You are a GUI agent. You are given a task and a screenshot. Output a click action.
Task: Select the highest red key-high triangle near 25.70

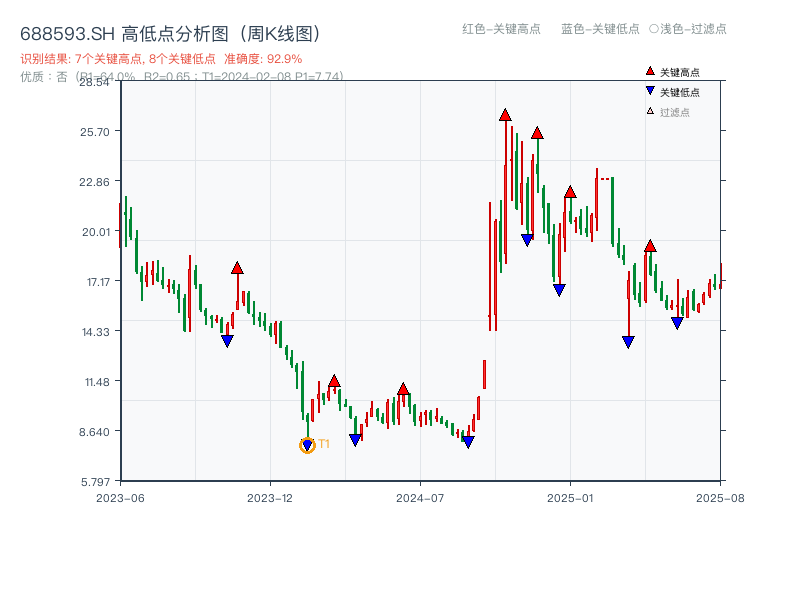click(x=537, y=132)
